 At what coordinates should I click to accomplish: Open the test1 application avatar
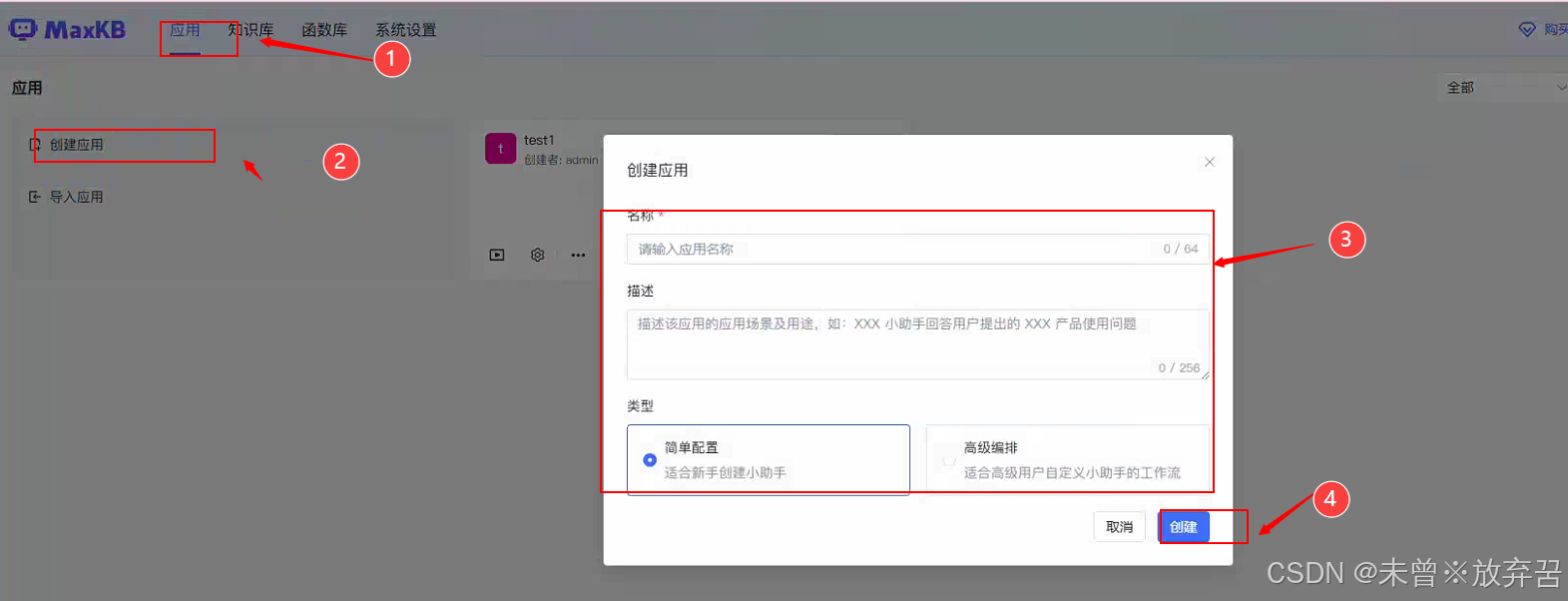pos(500,148)
